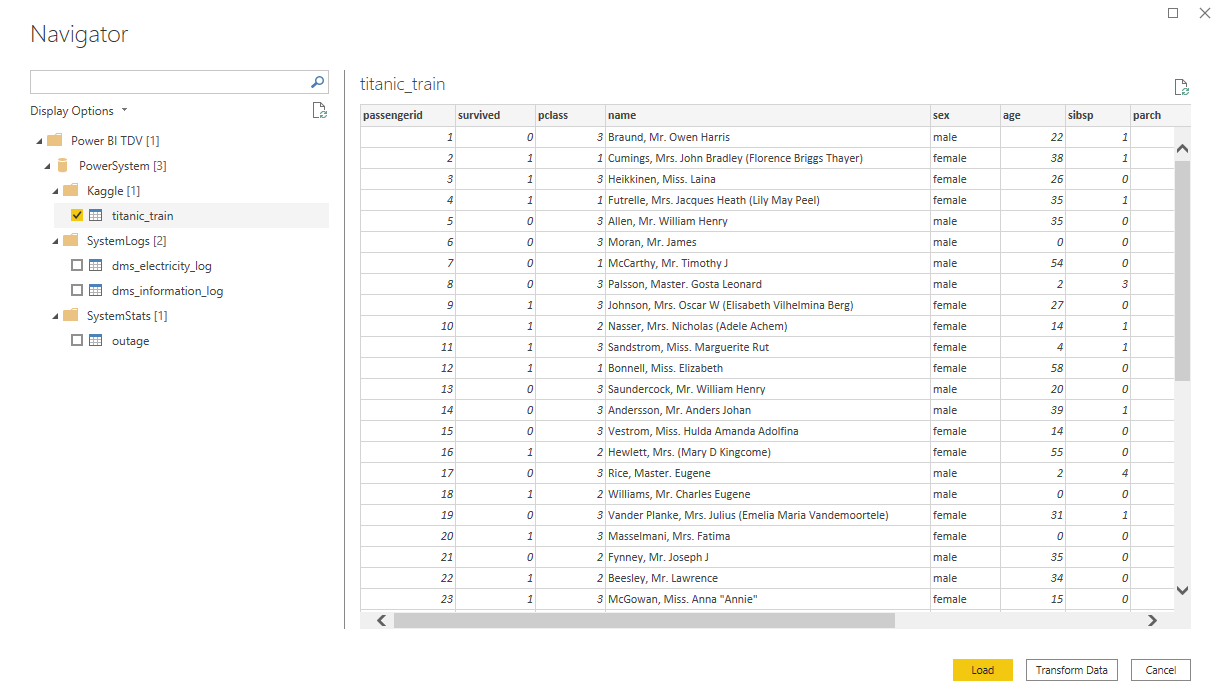The height and width of the screenshot is (699, 1221).
Task: Focus the navigator search field
Action: pos(168,82)
